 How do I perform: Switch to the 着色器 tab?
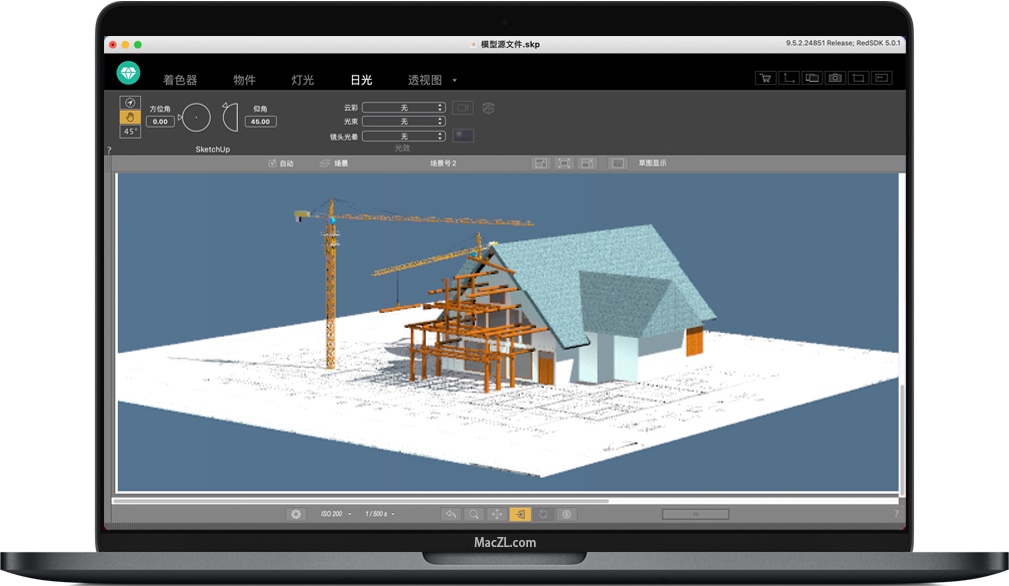180,80
